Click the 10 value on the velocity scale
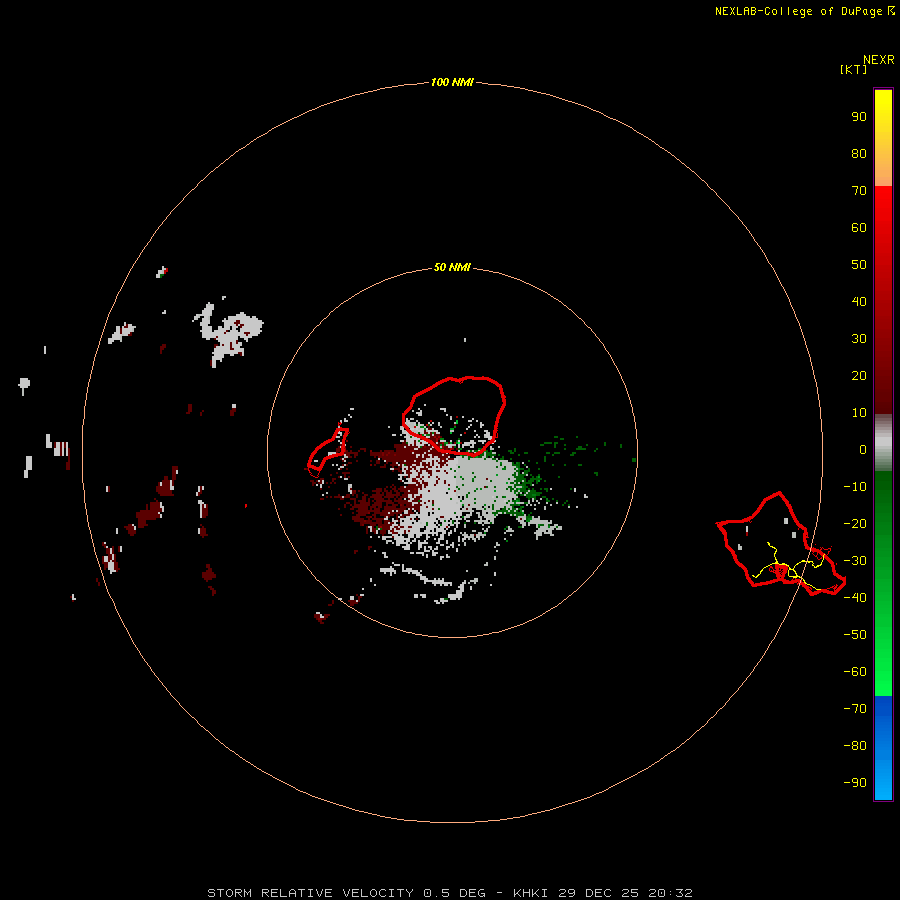 coord(859,413)
